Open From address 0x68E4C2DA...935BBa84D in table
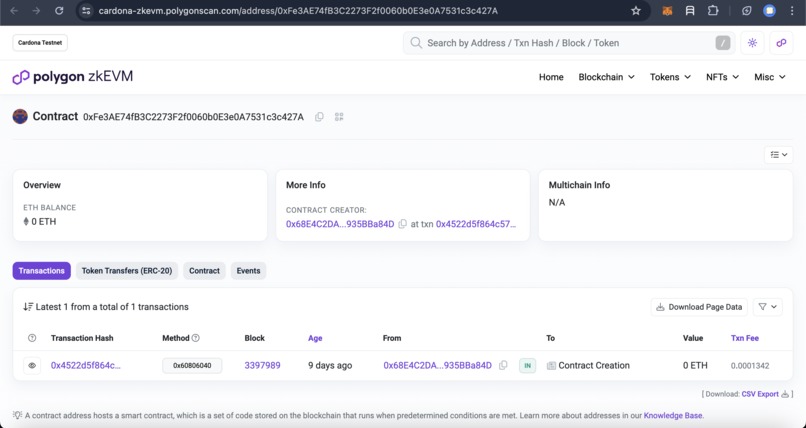 (x=437, y=365)
